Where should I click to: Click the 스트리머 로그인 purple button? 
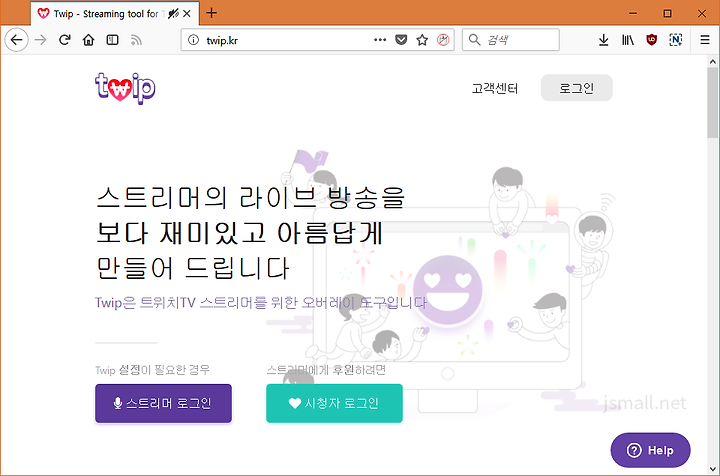coord(163,403)
